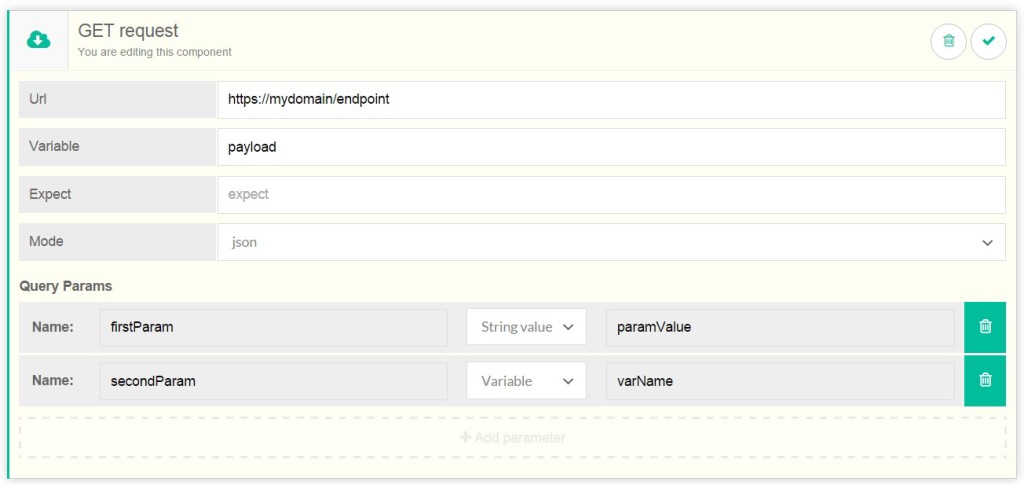
Task: Delete the component using header trash icon
Action: (948, 41)
